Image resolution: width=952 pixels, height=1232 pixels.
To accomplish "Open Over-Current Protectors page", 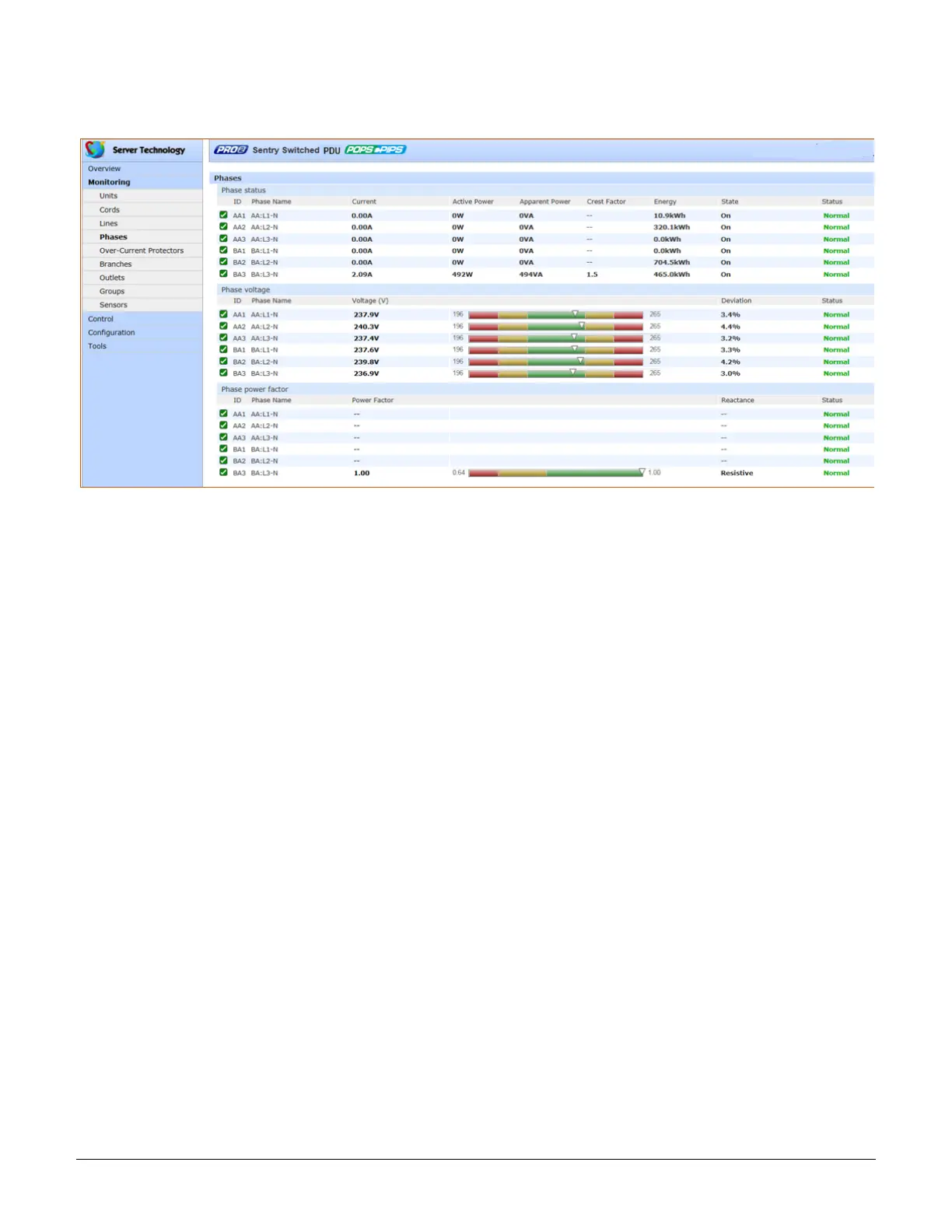I will (142, 250).
